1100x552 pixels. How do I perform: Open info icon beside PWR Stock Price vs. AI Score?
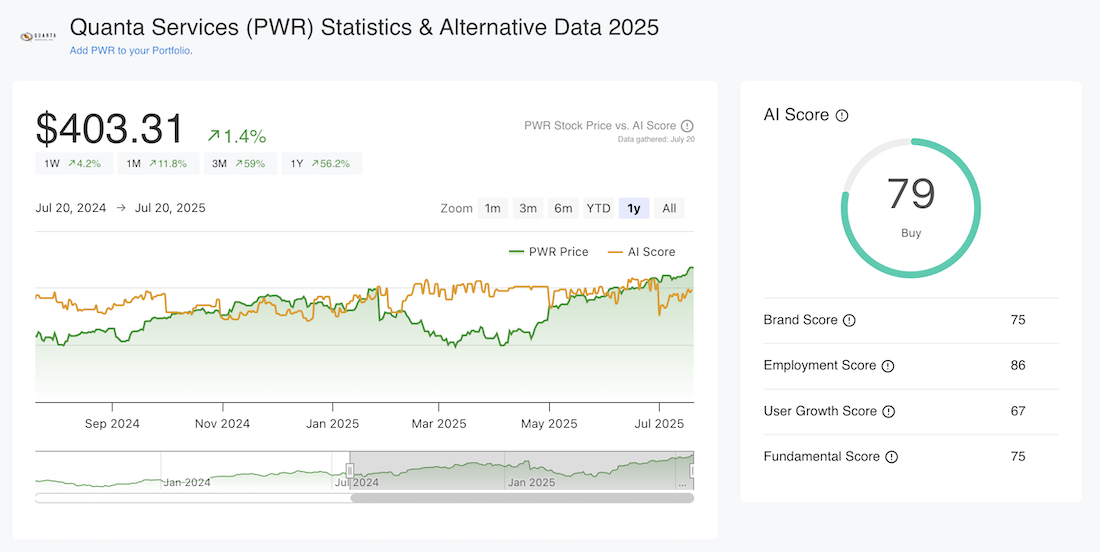point(688,126)
